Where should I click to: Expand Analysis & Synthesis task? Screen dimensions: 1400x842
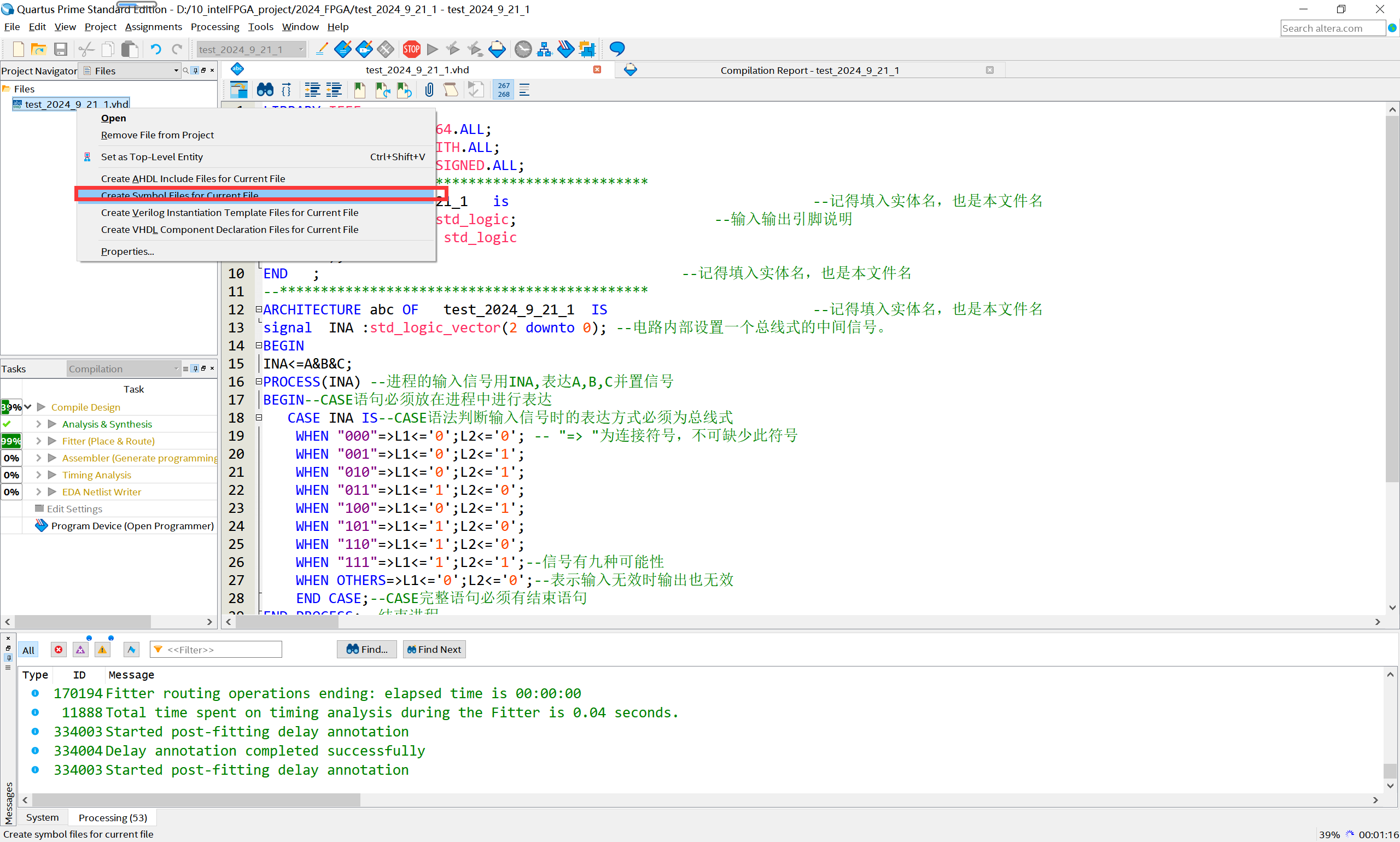39,424
